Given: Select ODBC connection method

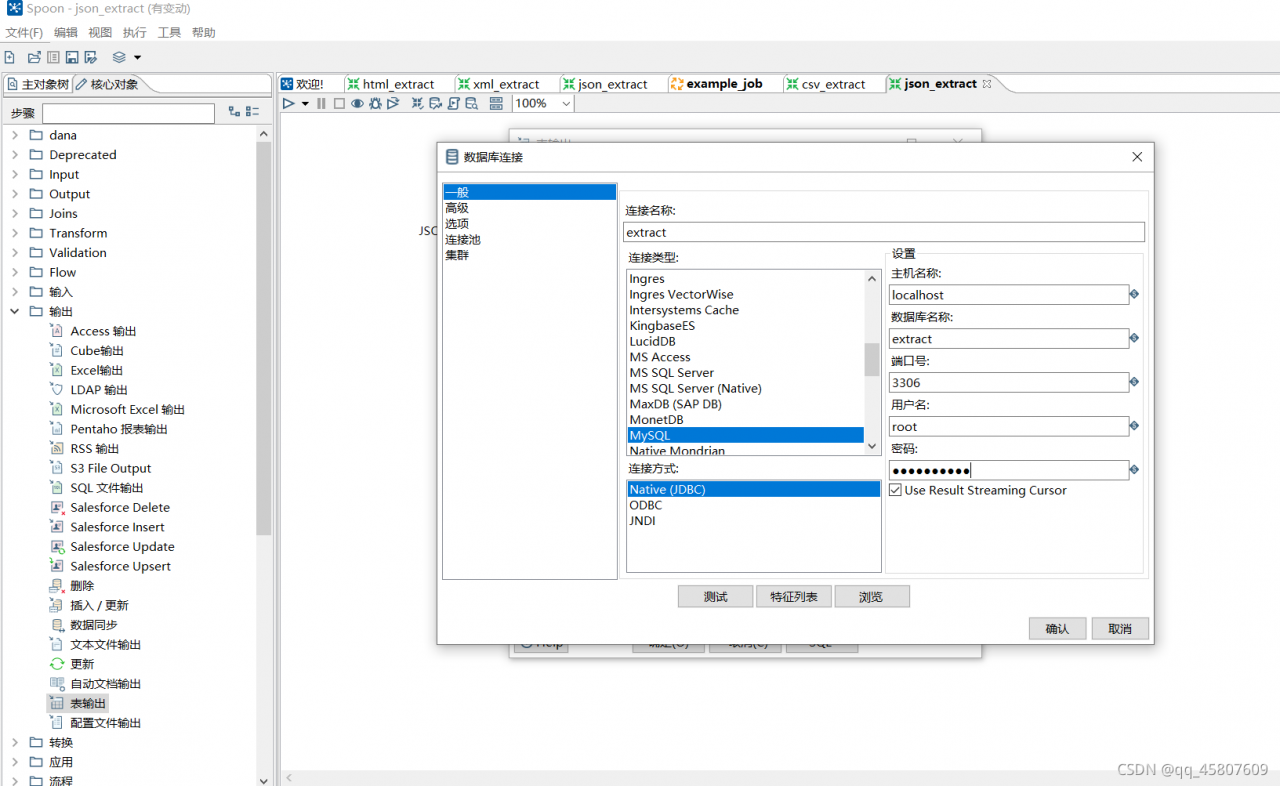Looking at the screenshot, I should [645, 505].
